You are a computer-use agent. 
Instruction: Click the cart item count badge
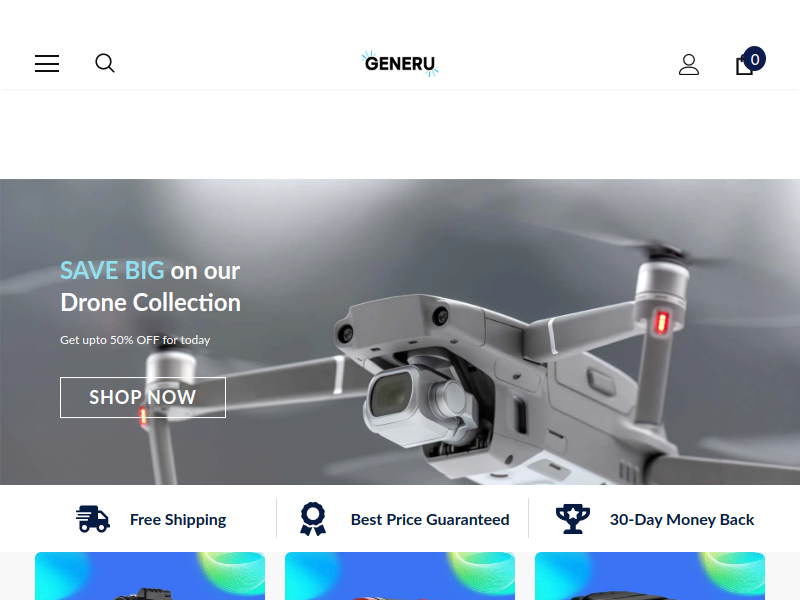click(x=755, y=59)
